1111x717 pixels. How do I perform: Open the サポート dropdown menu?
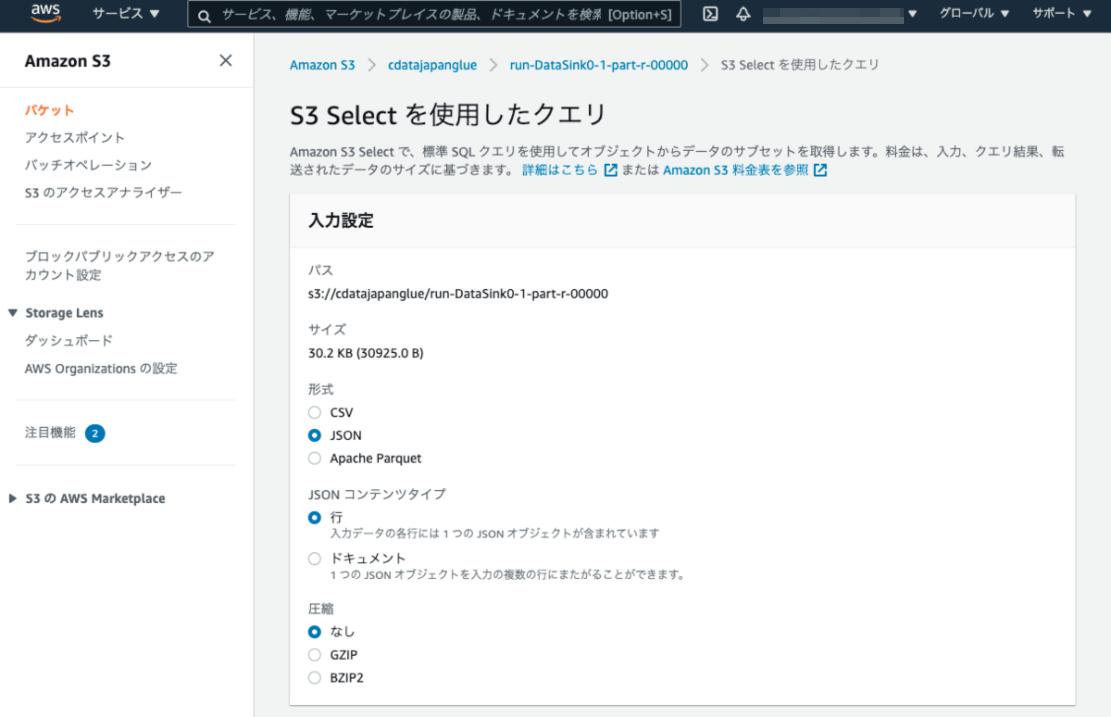tap(1061, 13)
